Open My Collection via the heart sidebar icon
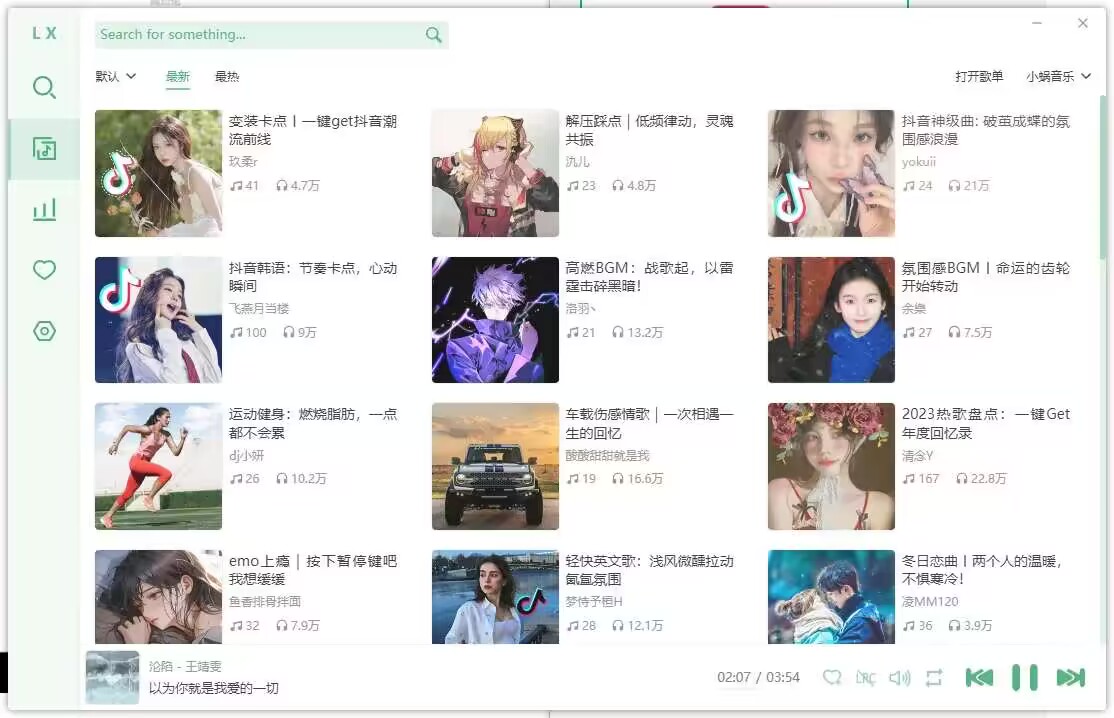Image resolution: width=1114 pixels, height=718 pixels. (44, 270)
